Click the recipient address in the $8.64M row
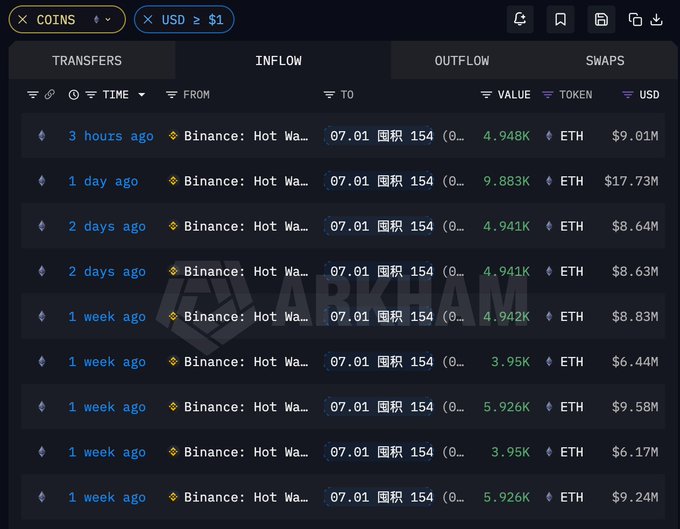The height and width of the screenshot is (529, 680). [x=379, y=226]
